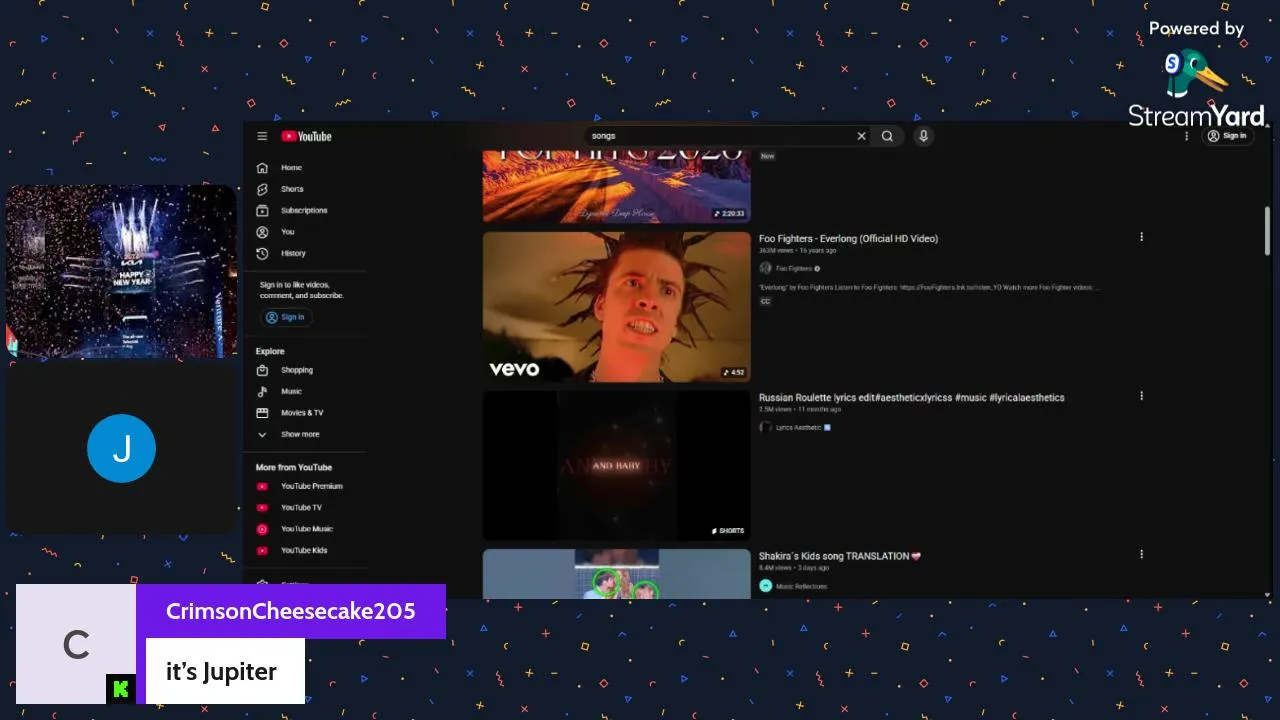
Task: Open the Home menu label
Action: [291, 168]
